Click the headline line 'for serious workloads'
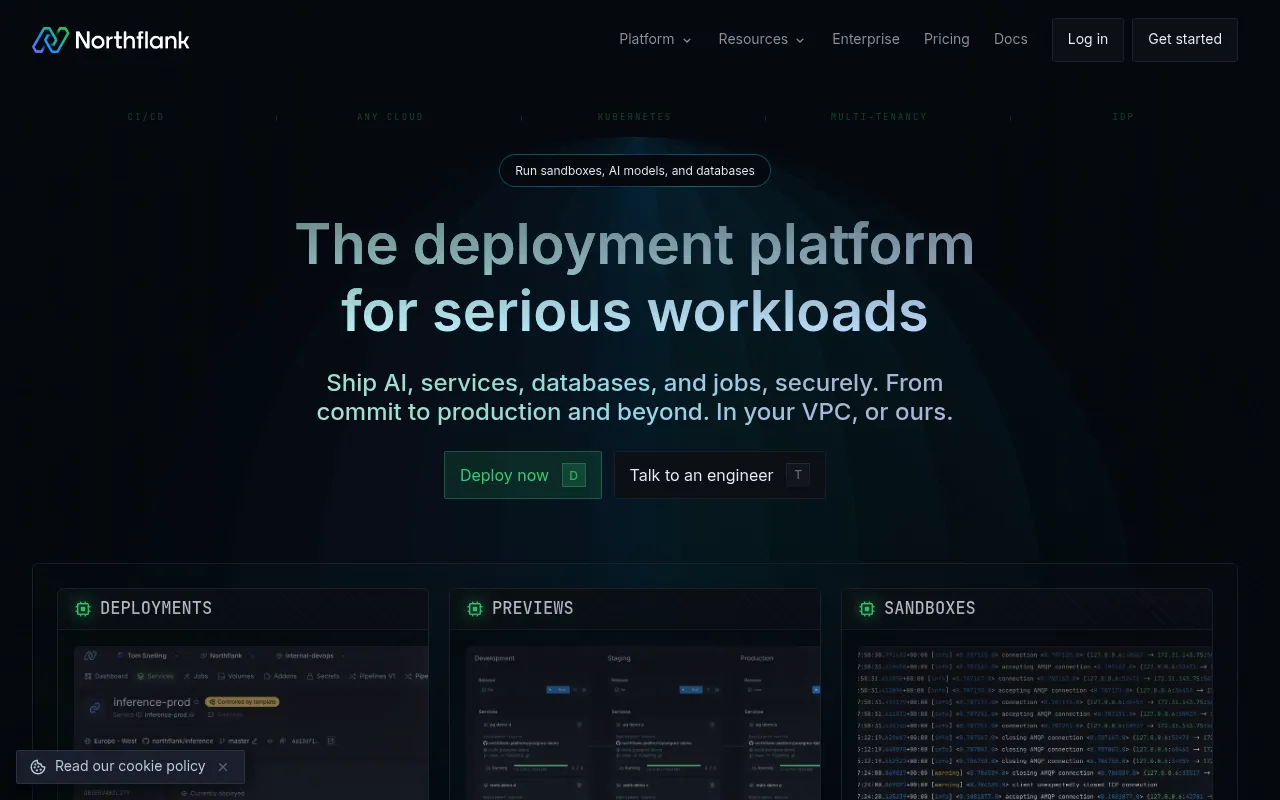Viewport: 1280px width, 800px height. point(635,312)
